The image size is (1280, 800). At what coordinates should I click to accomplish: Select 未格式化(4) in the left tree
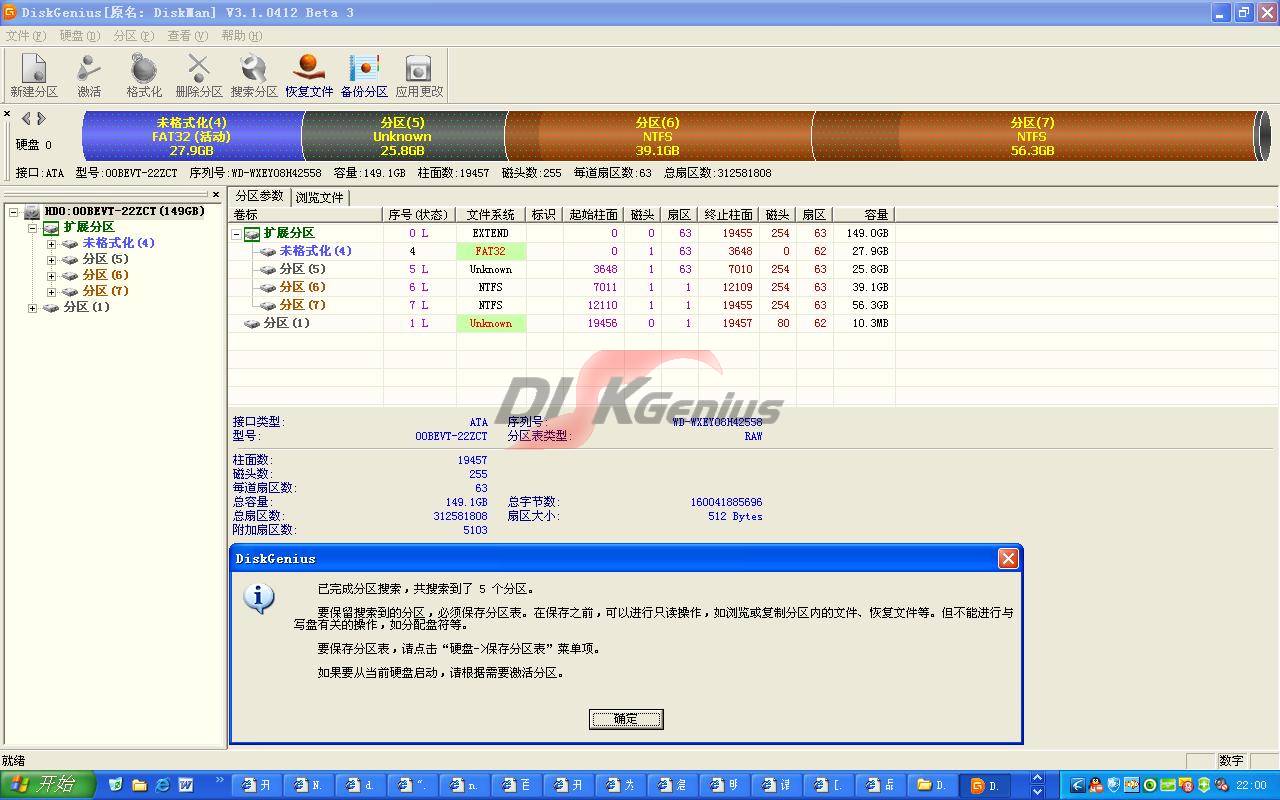pyautogui.click(x=118, y=243)
